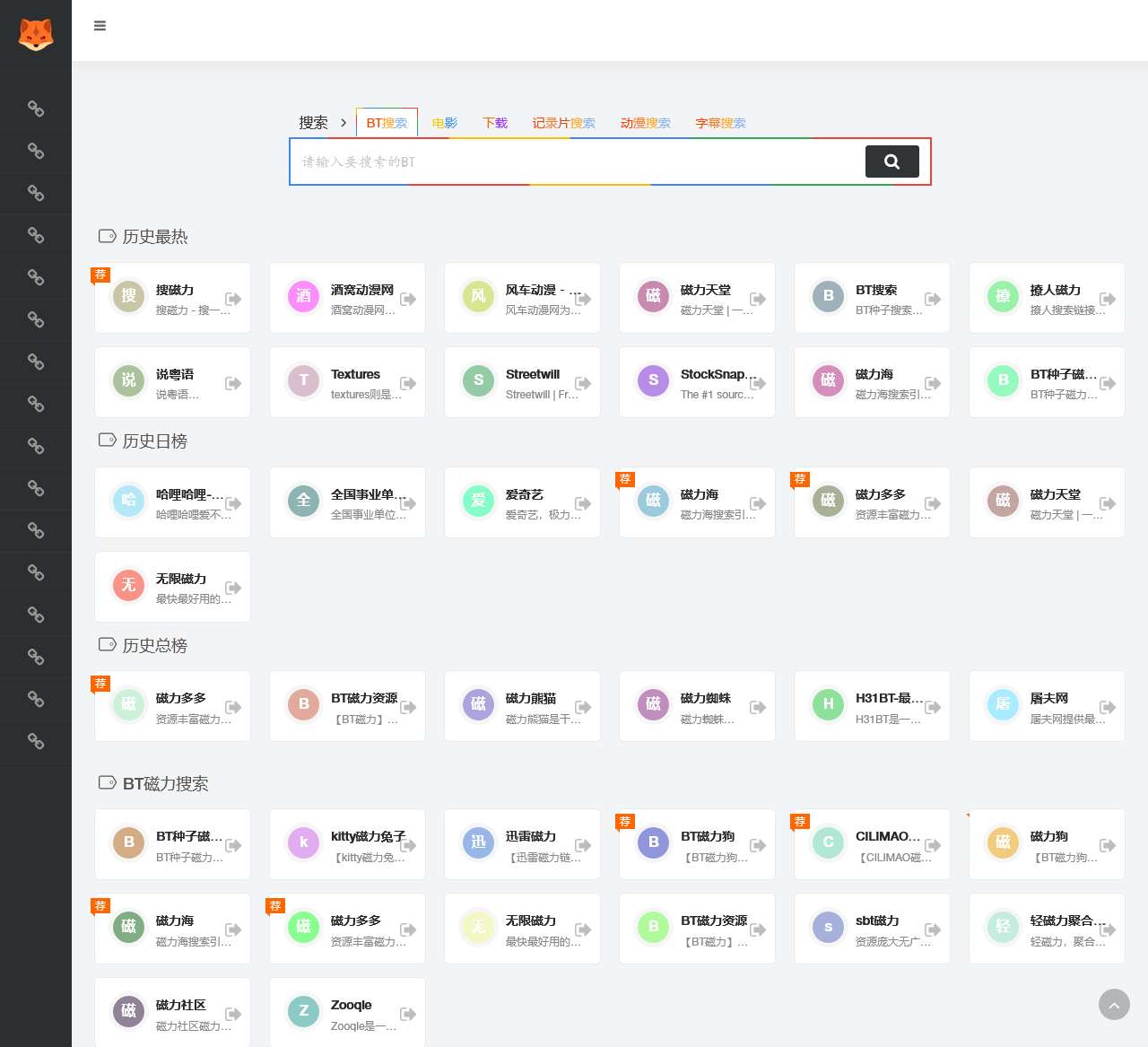Image resolution: width=1148 pixels, height=1047 pixels.
Task: Click the Zooqle avatar icon
Action: click(303, 1011)
